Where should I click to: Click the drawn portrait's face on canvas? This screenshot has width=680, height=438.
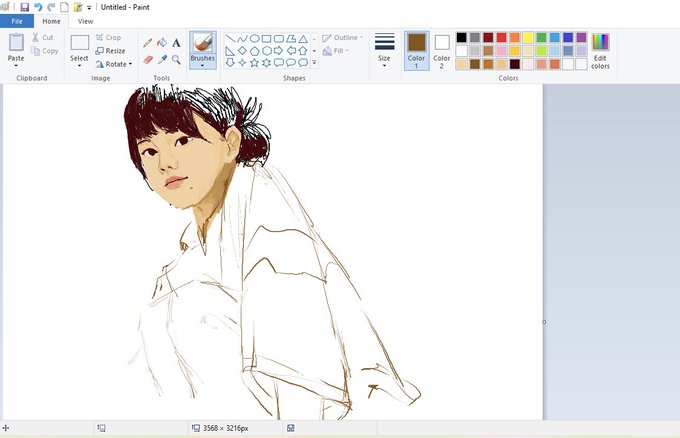[x=184, y=165]
